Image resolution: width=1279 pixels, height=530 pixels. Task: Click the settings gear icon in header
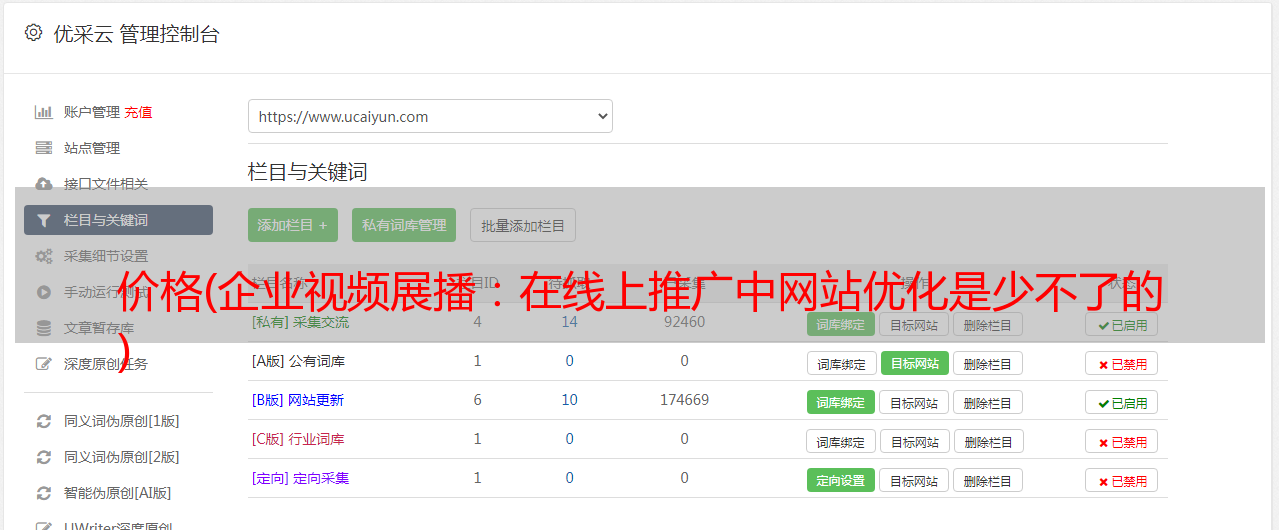(x=33, y=33)
